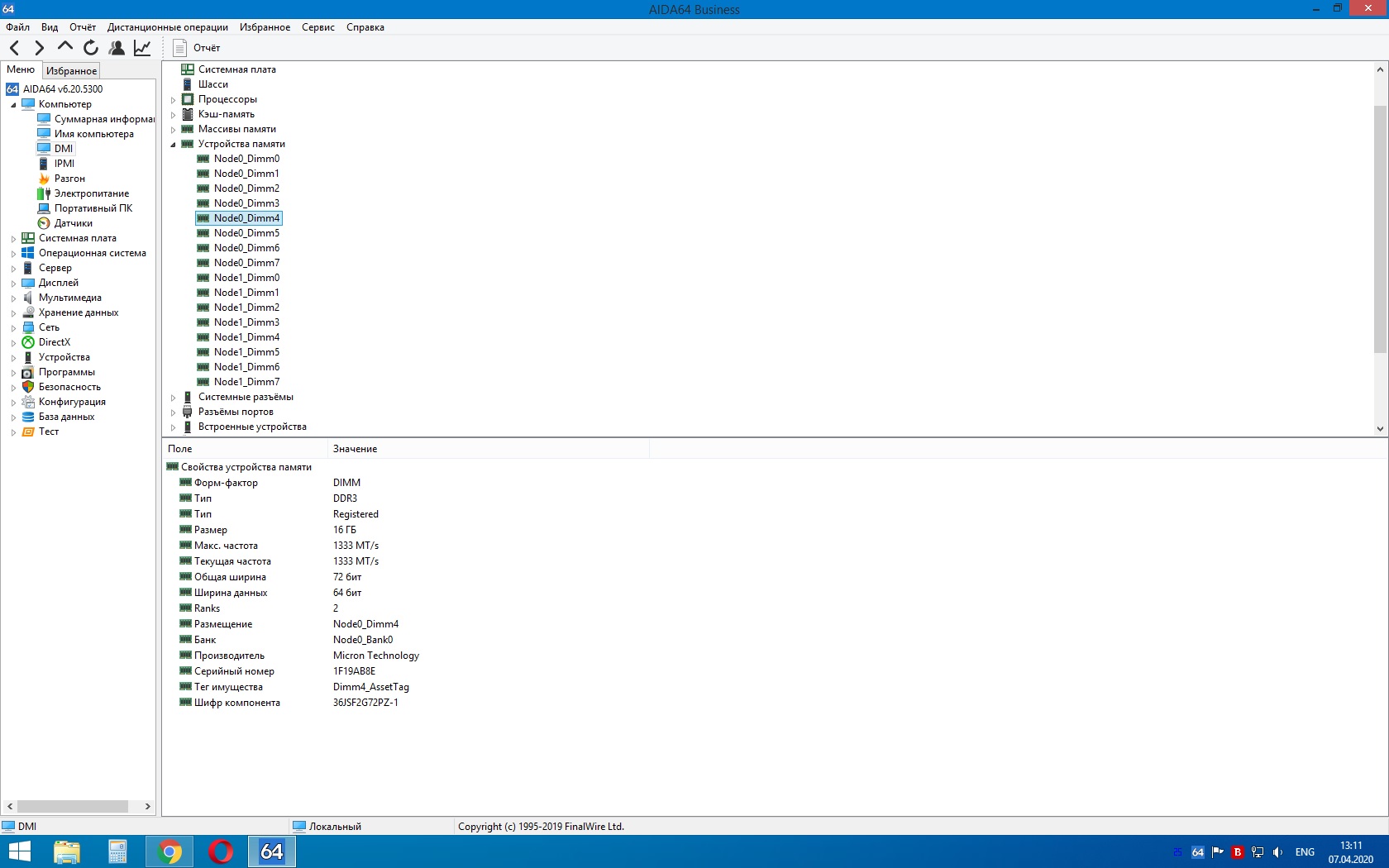
Task: Click the ENG language indicator
Action: click(1305, 852)
